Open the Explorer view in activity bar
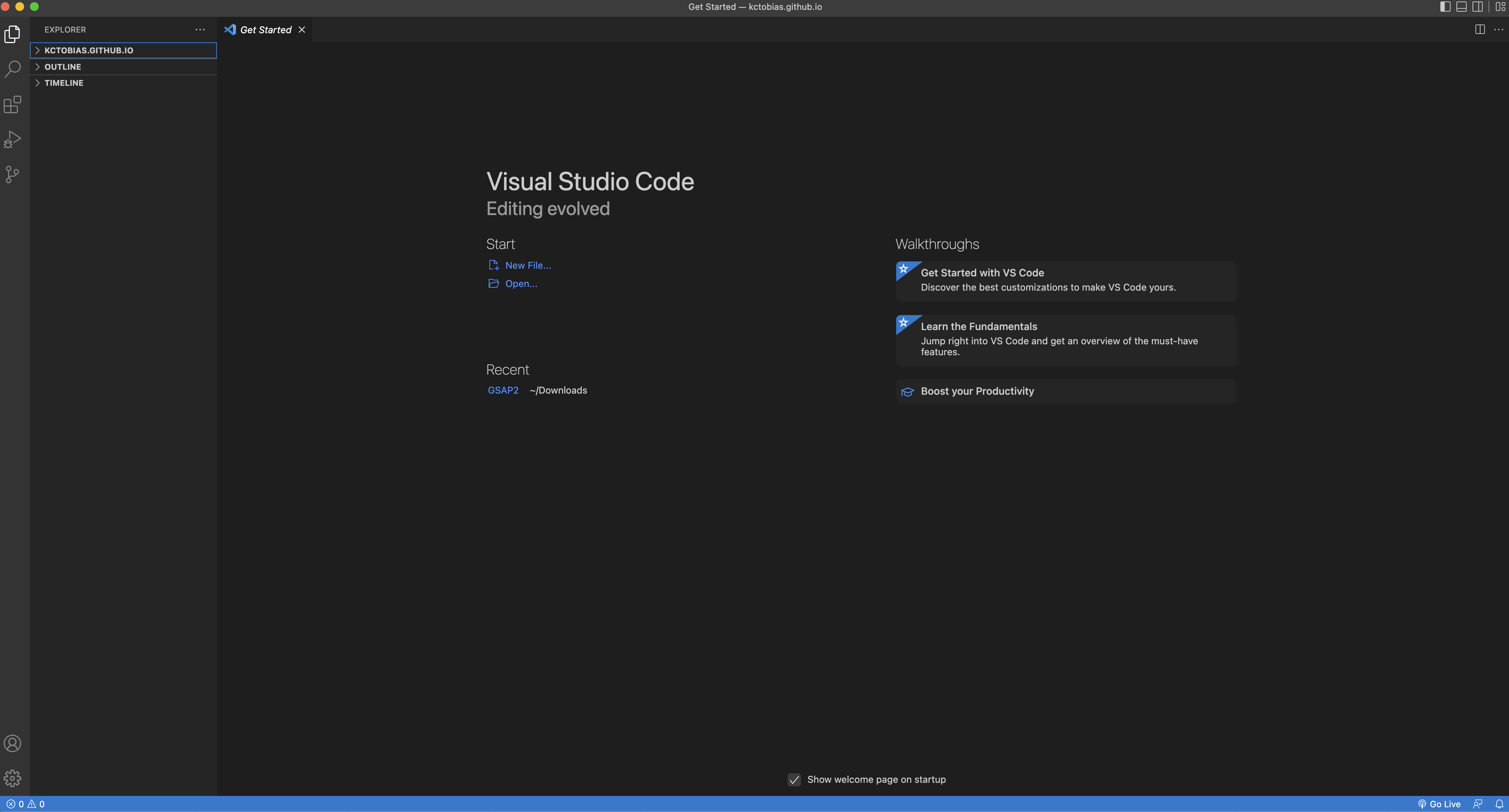 pyautogui.click(x=12, y=35)
